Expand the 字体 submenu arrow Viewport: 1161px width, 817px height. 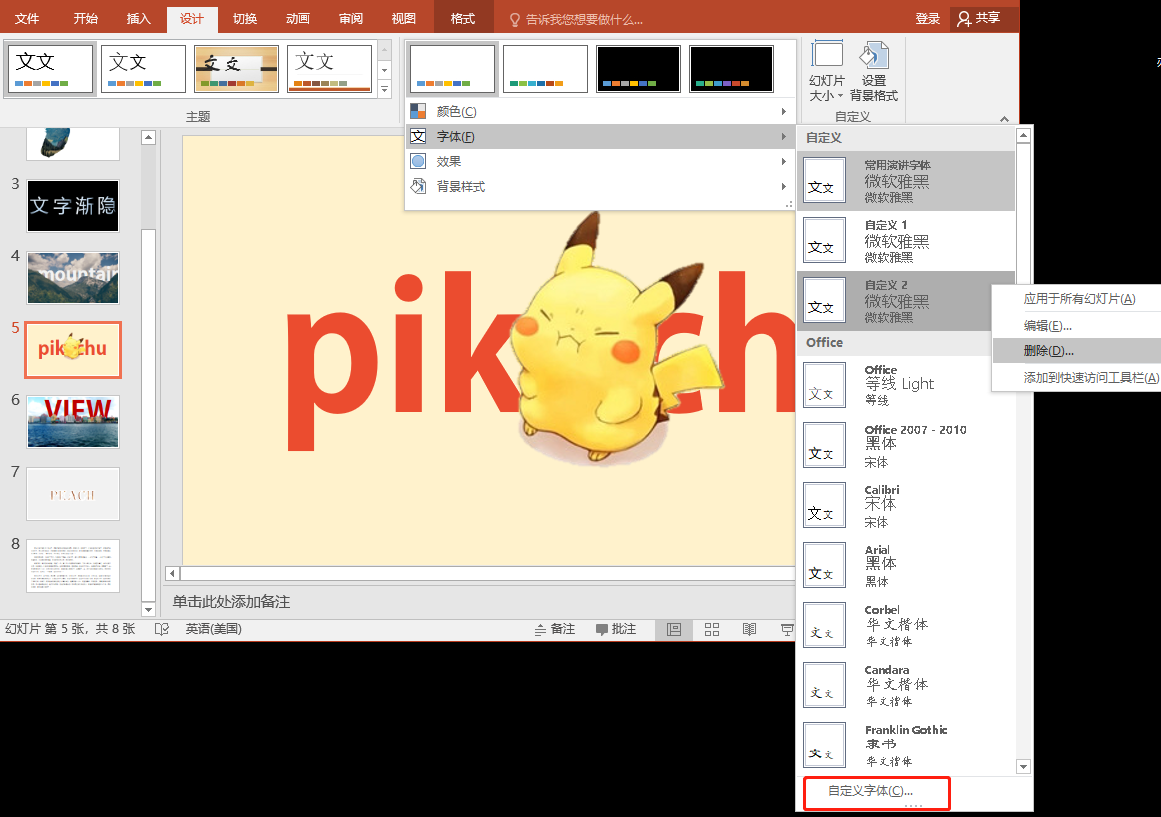coord(783,137)
